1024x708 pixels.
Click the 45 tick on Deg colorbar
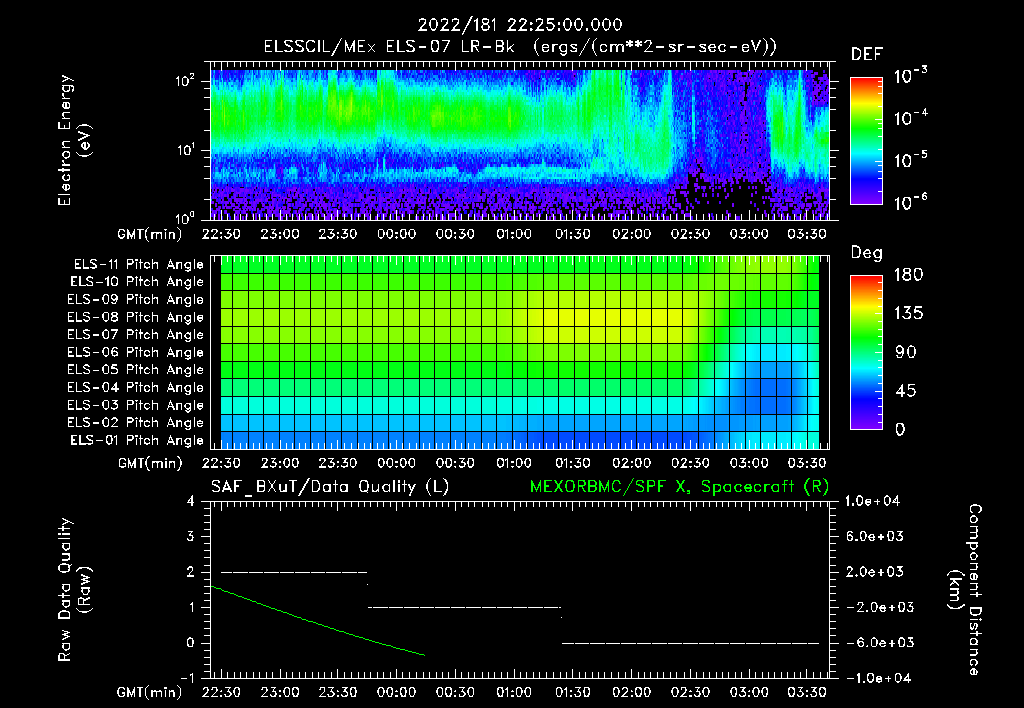906,391
